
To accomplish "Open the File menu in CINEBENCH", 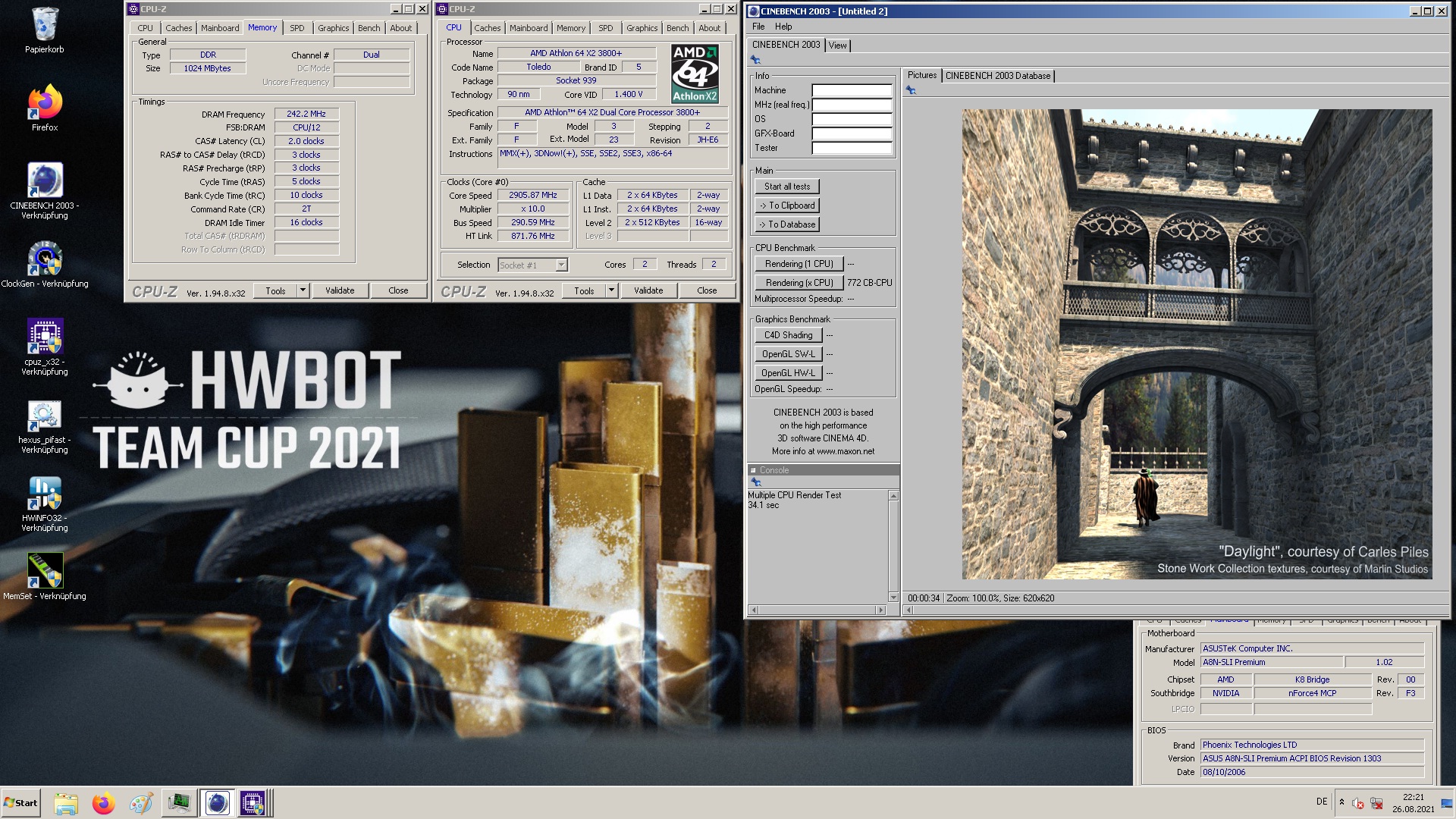I will [x=758, y=27].
